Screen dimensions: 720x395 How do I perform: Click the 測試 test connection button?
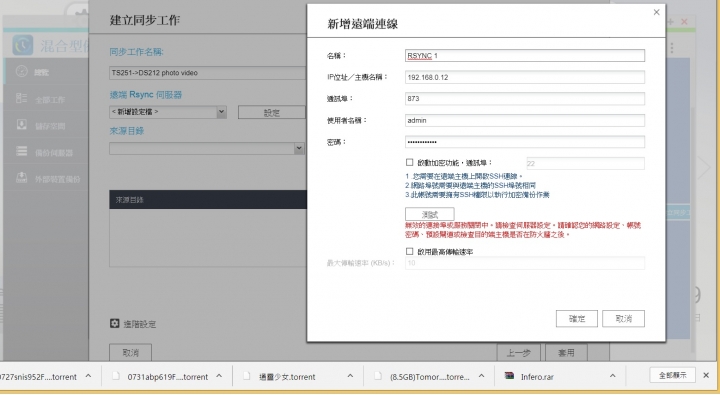(x=430, y=214)
